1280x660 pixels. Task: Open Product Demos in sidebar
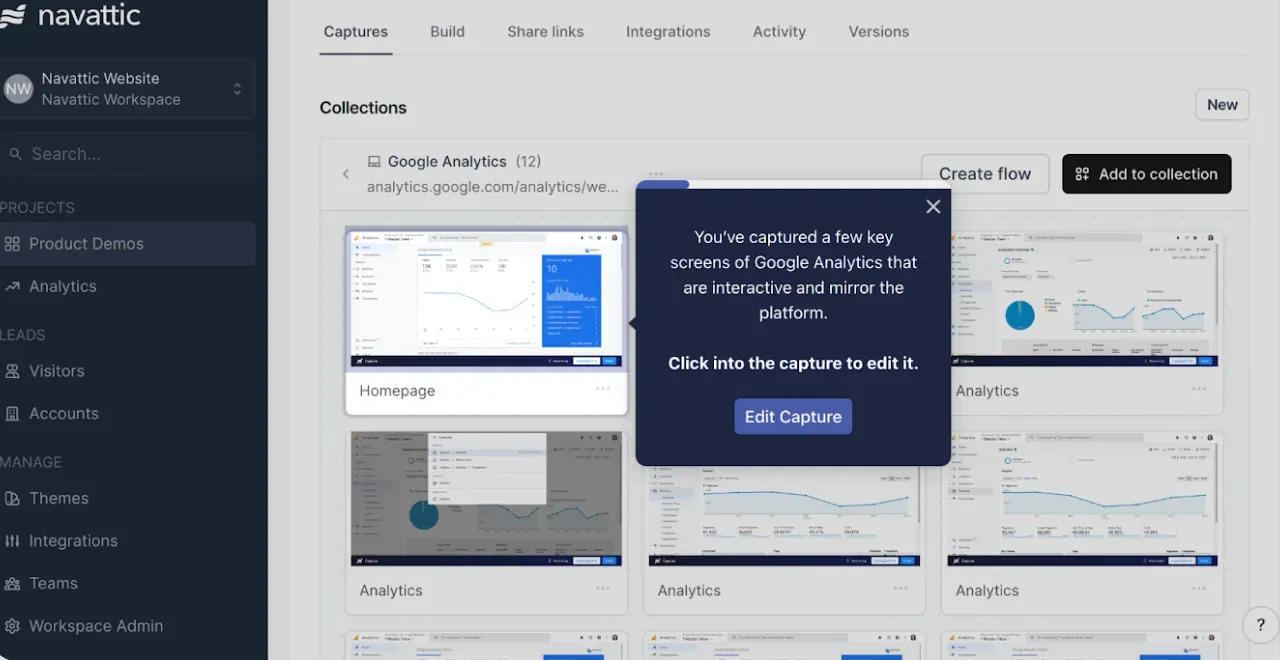click(127, 244)
